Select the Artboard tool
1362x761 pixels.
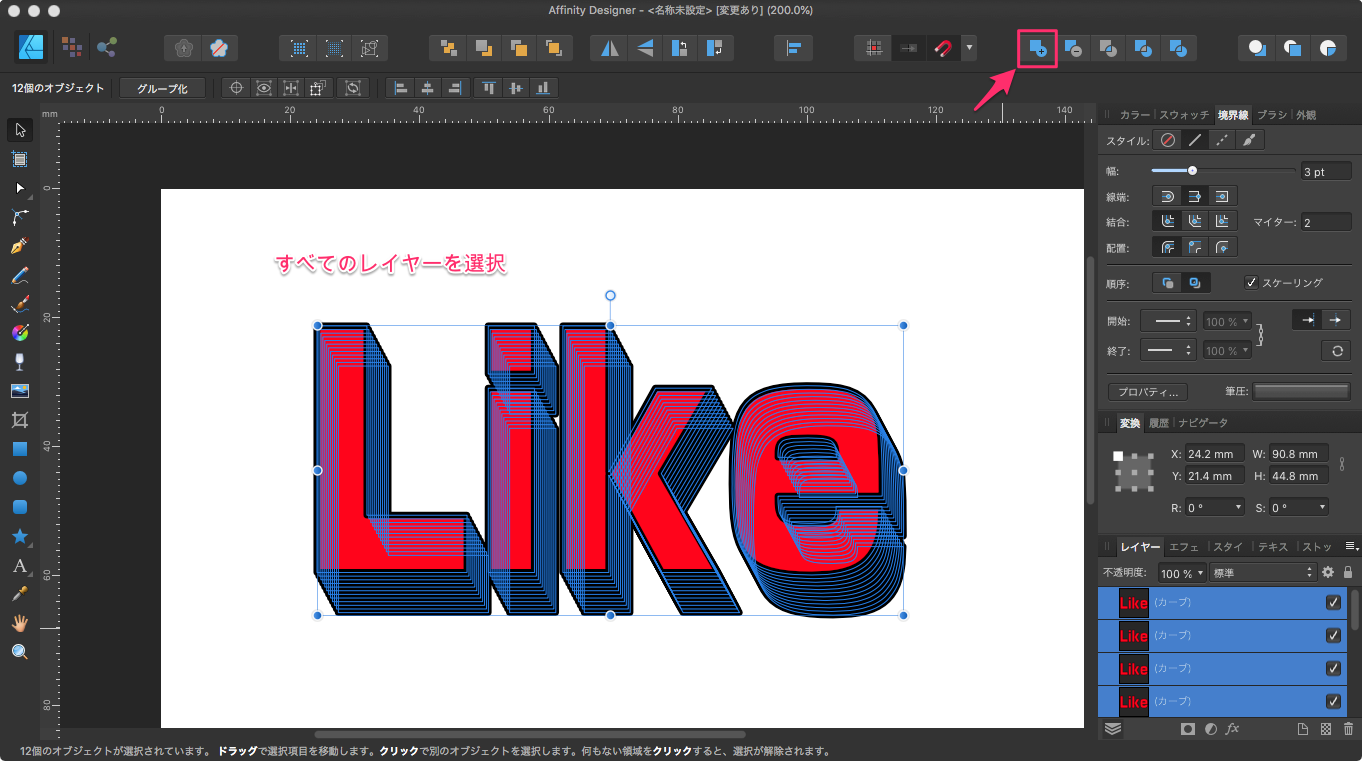click(x=19, y=158)
